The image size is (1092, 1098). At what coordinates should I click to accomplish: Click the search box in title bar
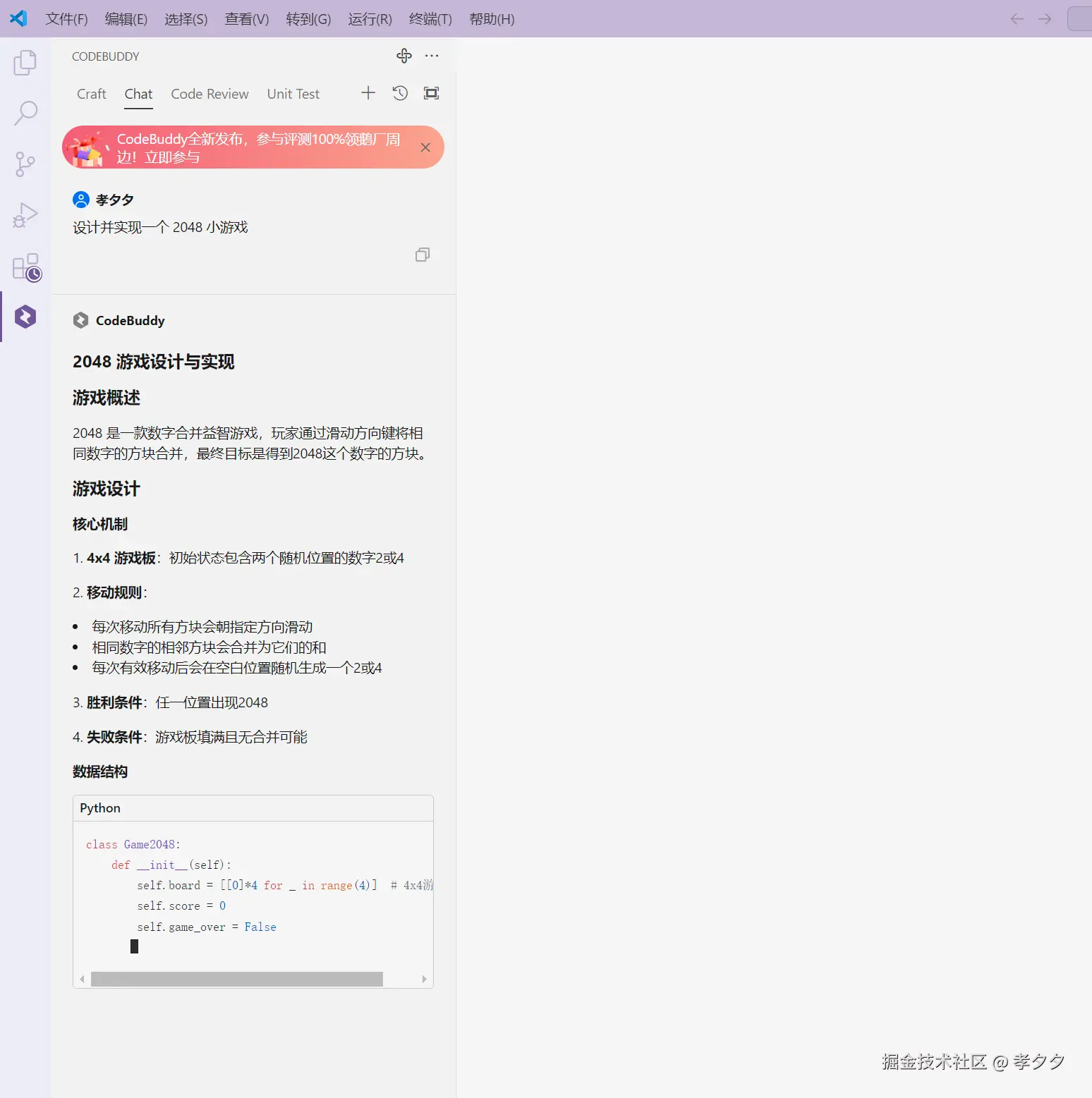[1080, 19]
